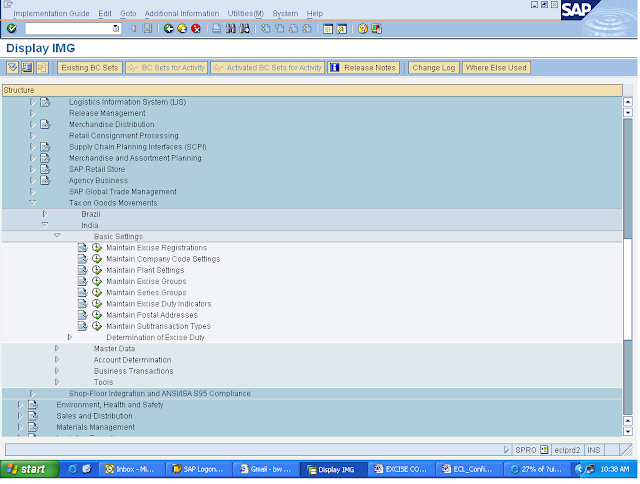
Task: Collapse the India node
Action: pos(45,224)
